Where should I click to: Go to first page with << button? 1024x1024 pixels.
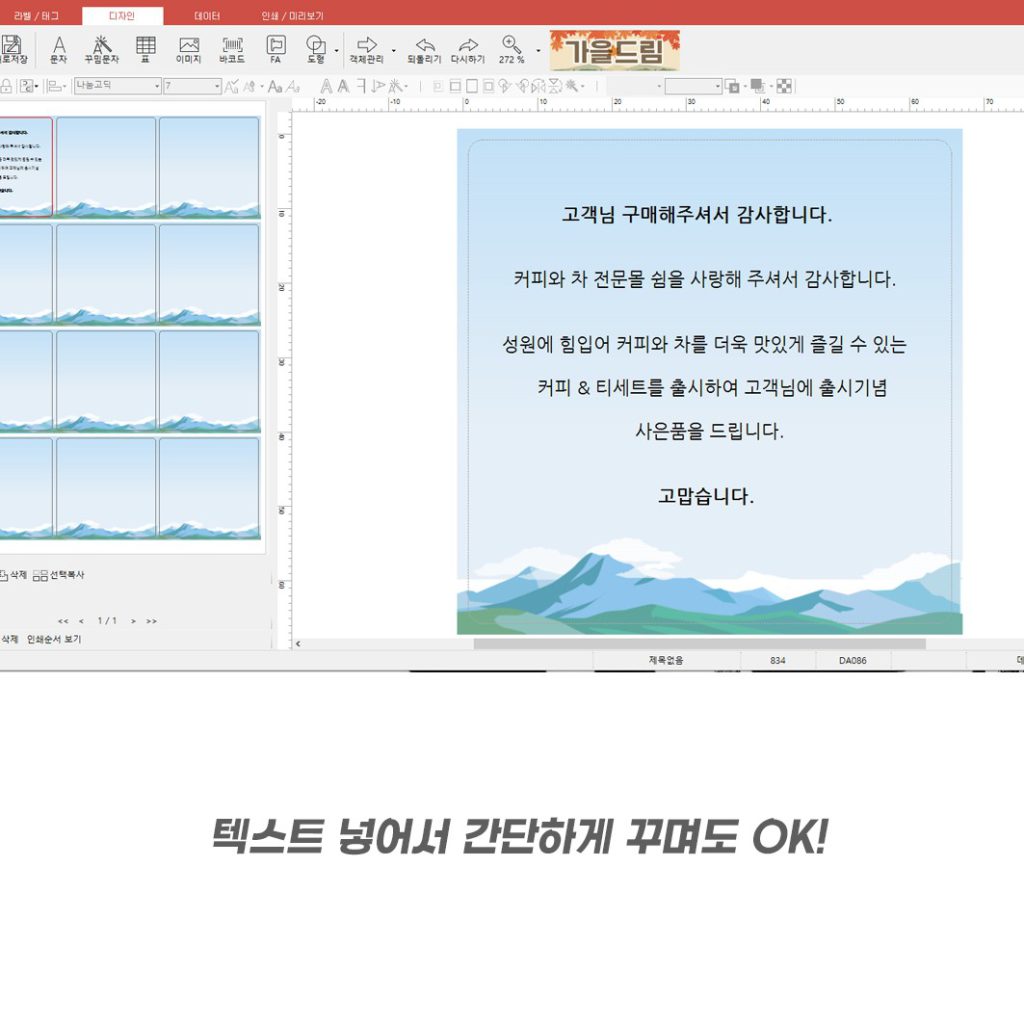[x=63, y=621]
